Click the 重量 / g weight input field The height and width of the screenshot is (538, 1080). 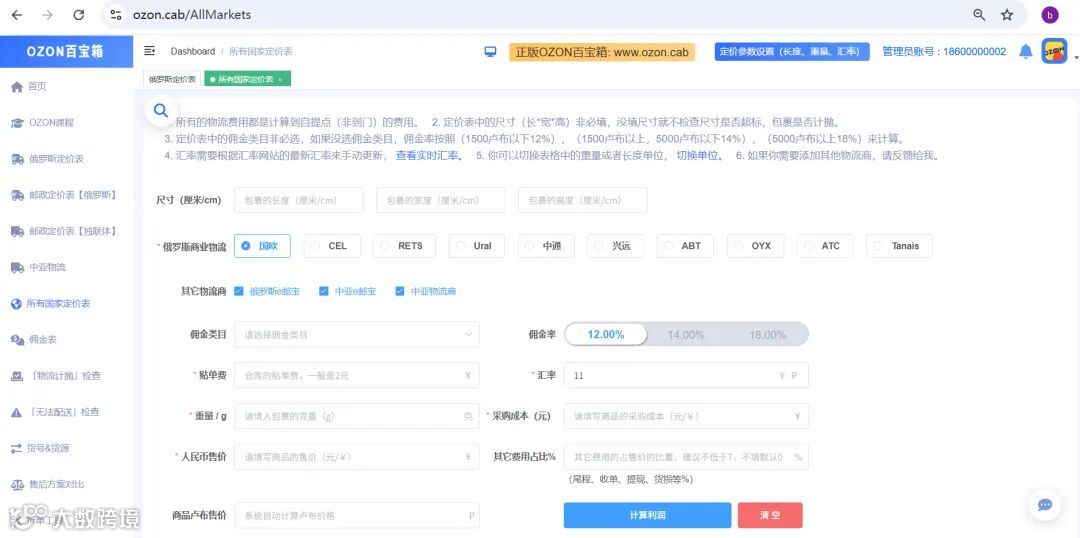tap(357, 416)
